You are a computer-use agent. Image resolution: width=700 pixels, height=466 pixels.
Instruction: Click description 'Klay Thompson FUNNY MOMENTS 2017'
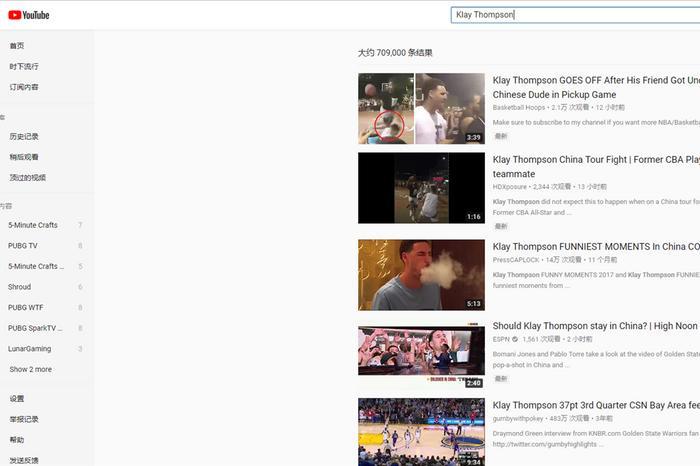click(596, 280)
